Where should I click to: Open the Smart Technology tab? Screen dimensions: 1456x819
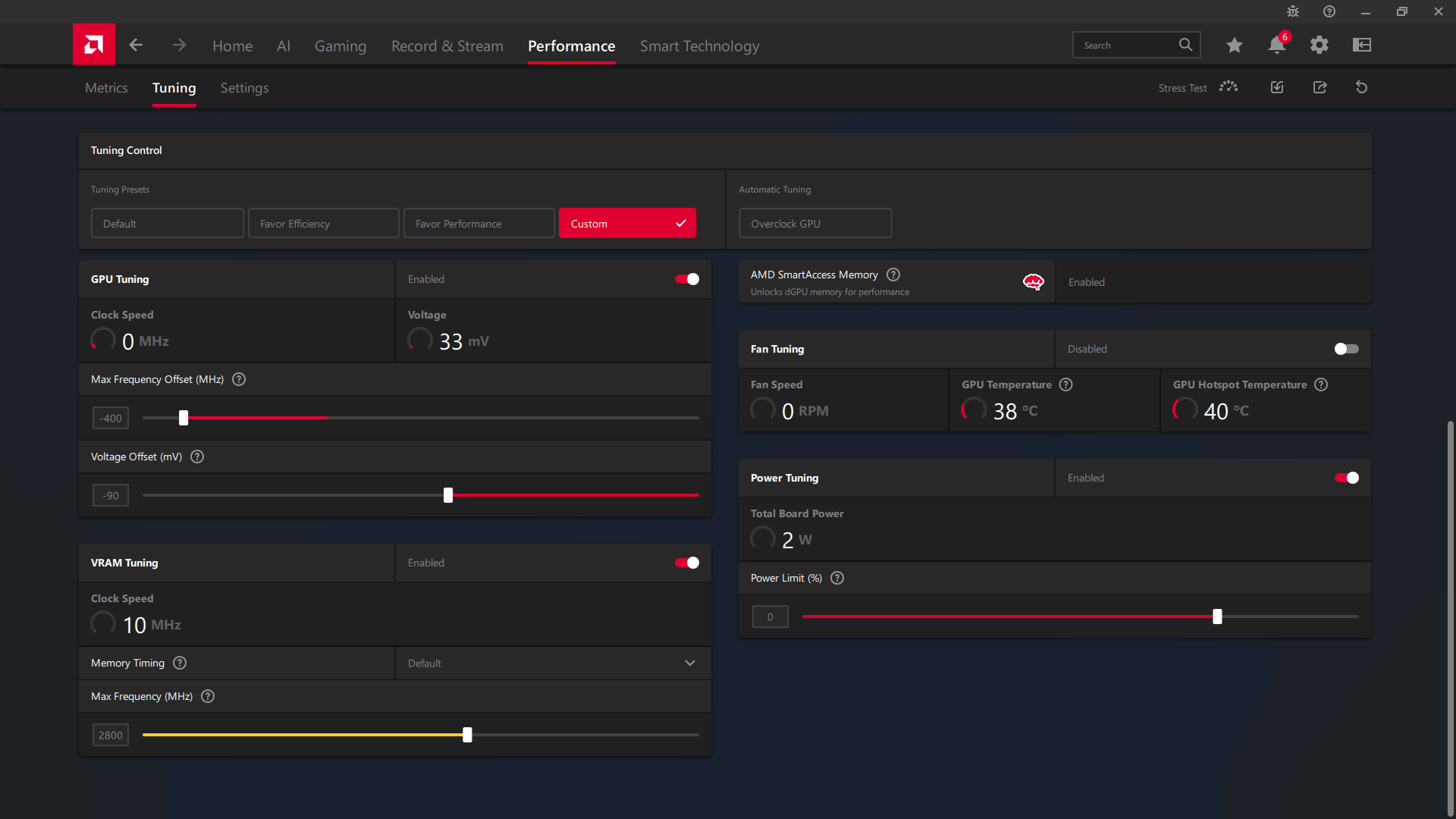pyautogui.click(x=699, y=45)
